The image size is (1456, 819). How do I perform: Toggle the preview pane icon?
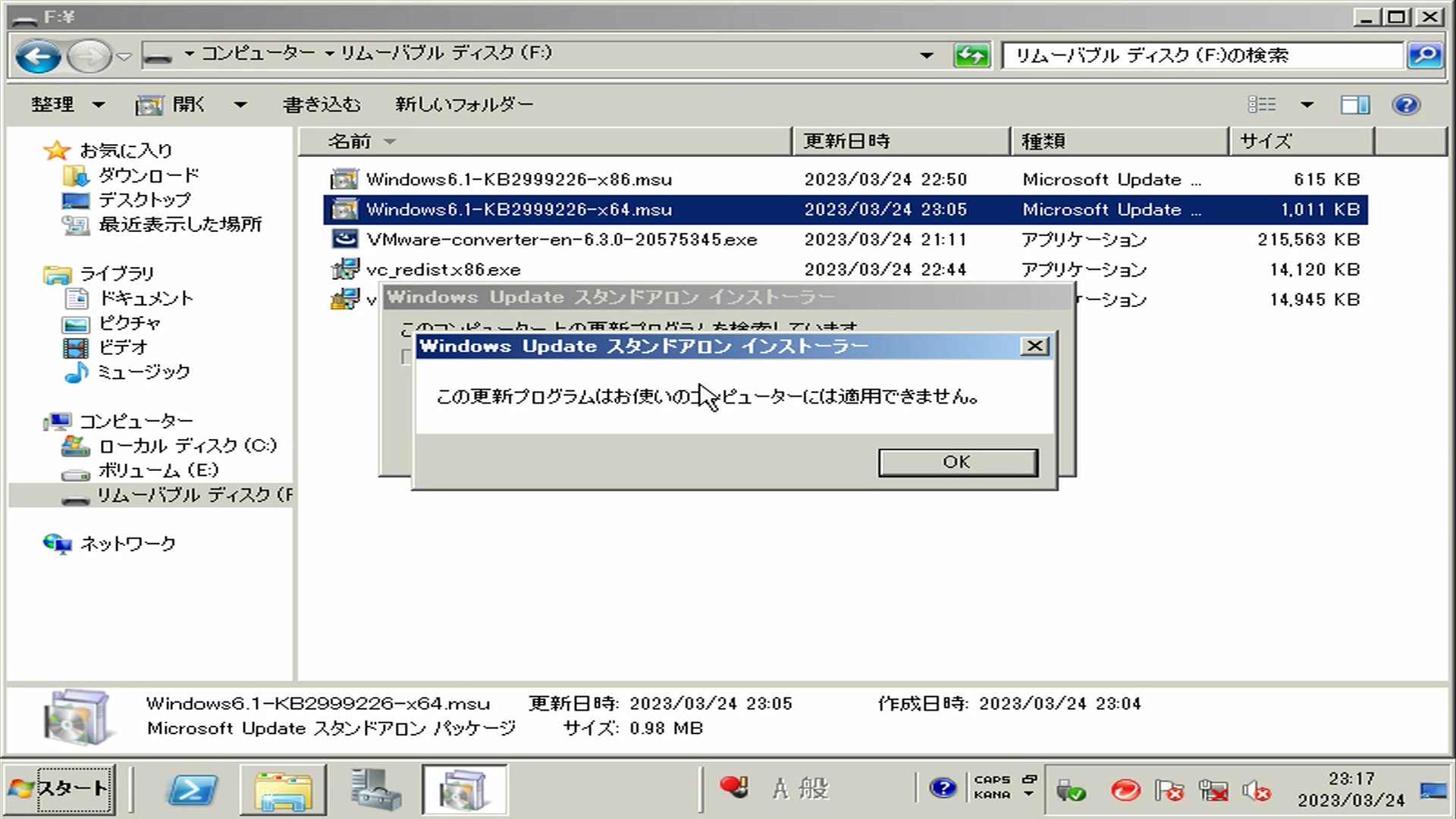(1354, 105)
